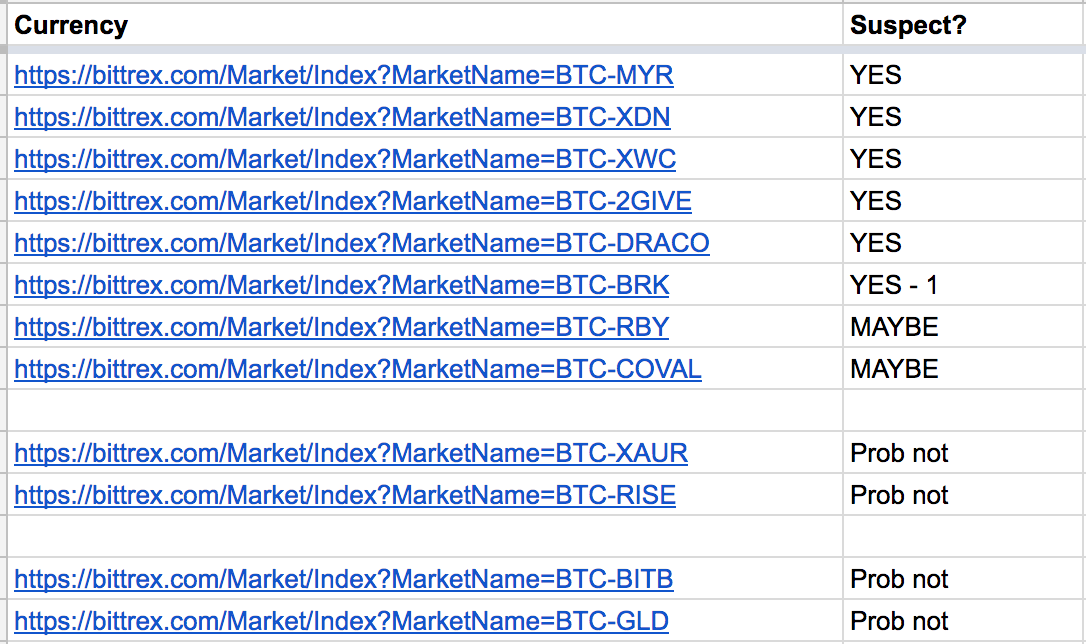Select the MAYBE cell beside BTC-COVAL
1086x644 pixels.
point(964,368)
